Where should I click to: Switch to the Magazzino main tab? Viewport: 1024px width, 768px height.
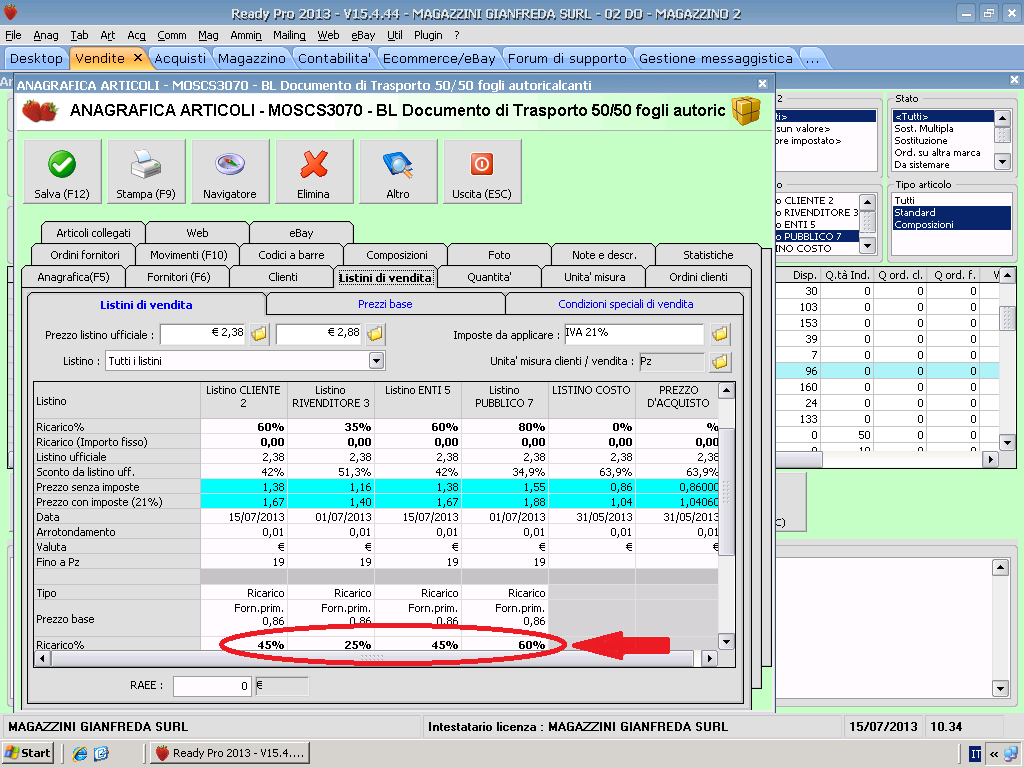point(251,58)
